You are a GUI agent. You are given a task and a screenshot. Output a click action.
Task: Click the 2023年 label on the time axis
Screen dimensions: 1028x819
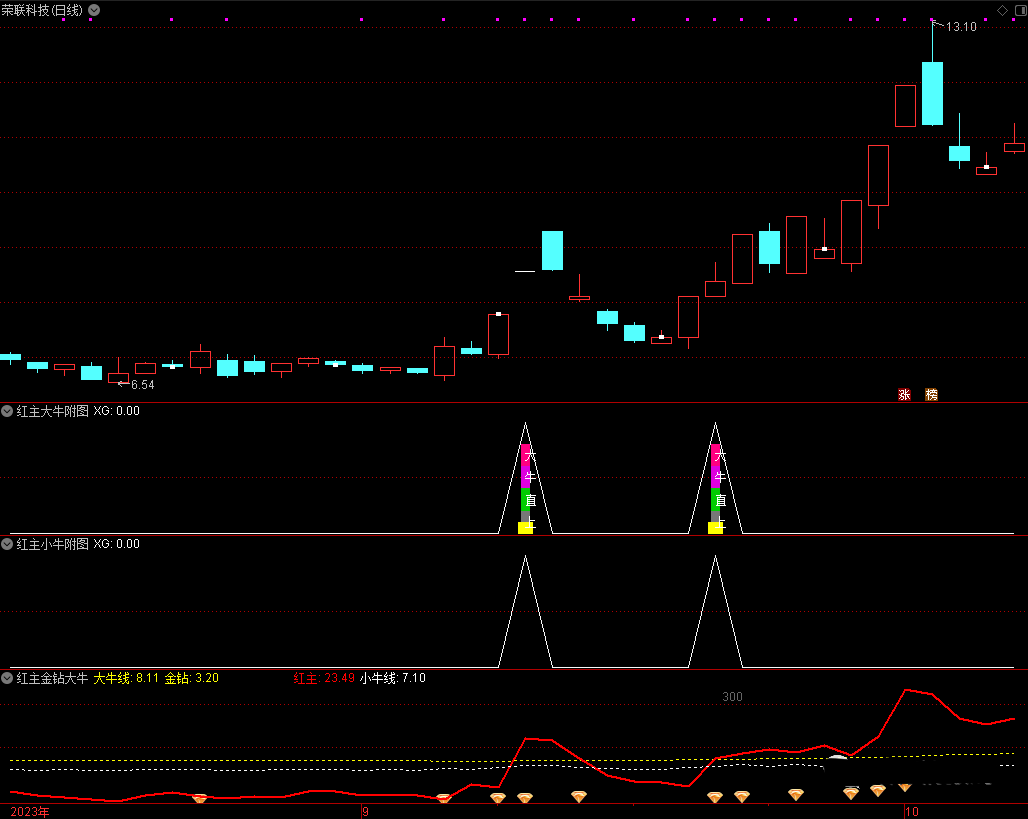tap(29, 811)
